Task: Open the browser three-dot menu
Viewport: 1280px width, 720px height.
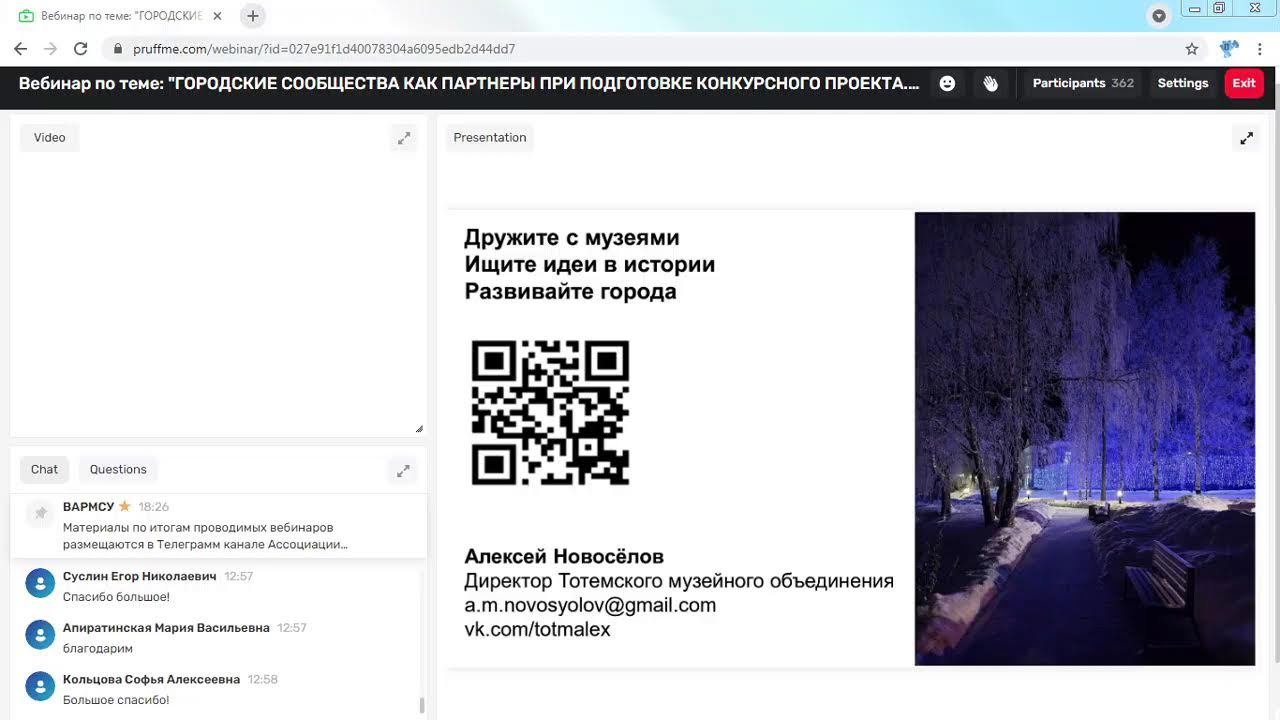Action: click(x=1259, y=48)
